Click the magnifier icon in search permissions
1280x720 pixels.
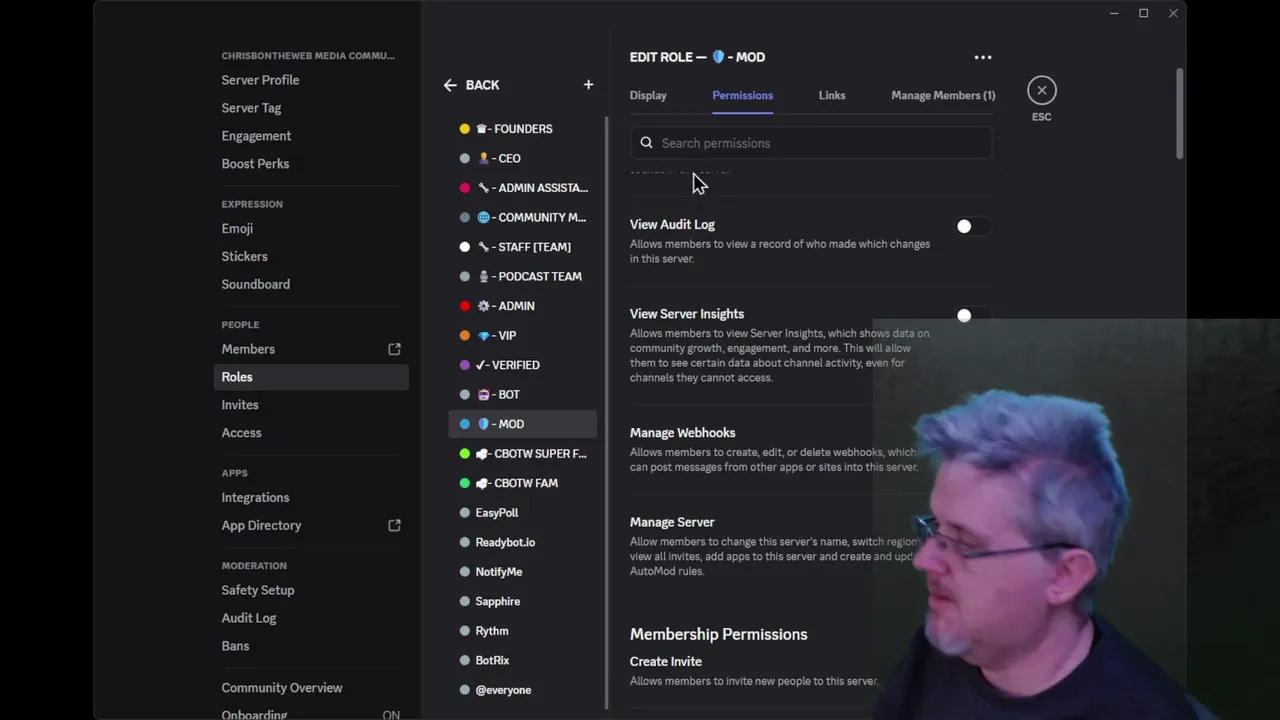click(646, 143)
